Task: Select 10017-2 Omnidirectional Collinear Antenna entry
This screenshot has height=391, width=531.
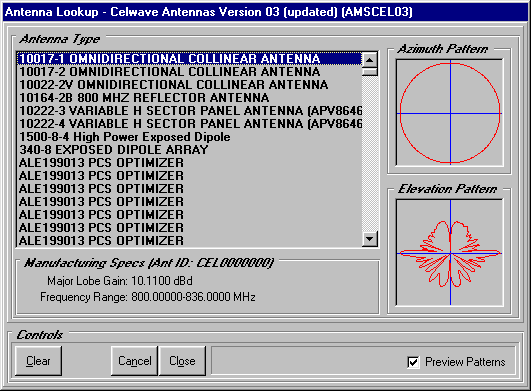Action: [x=189, y=72]
